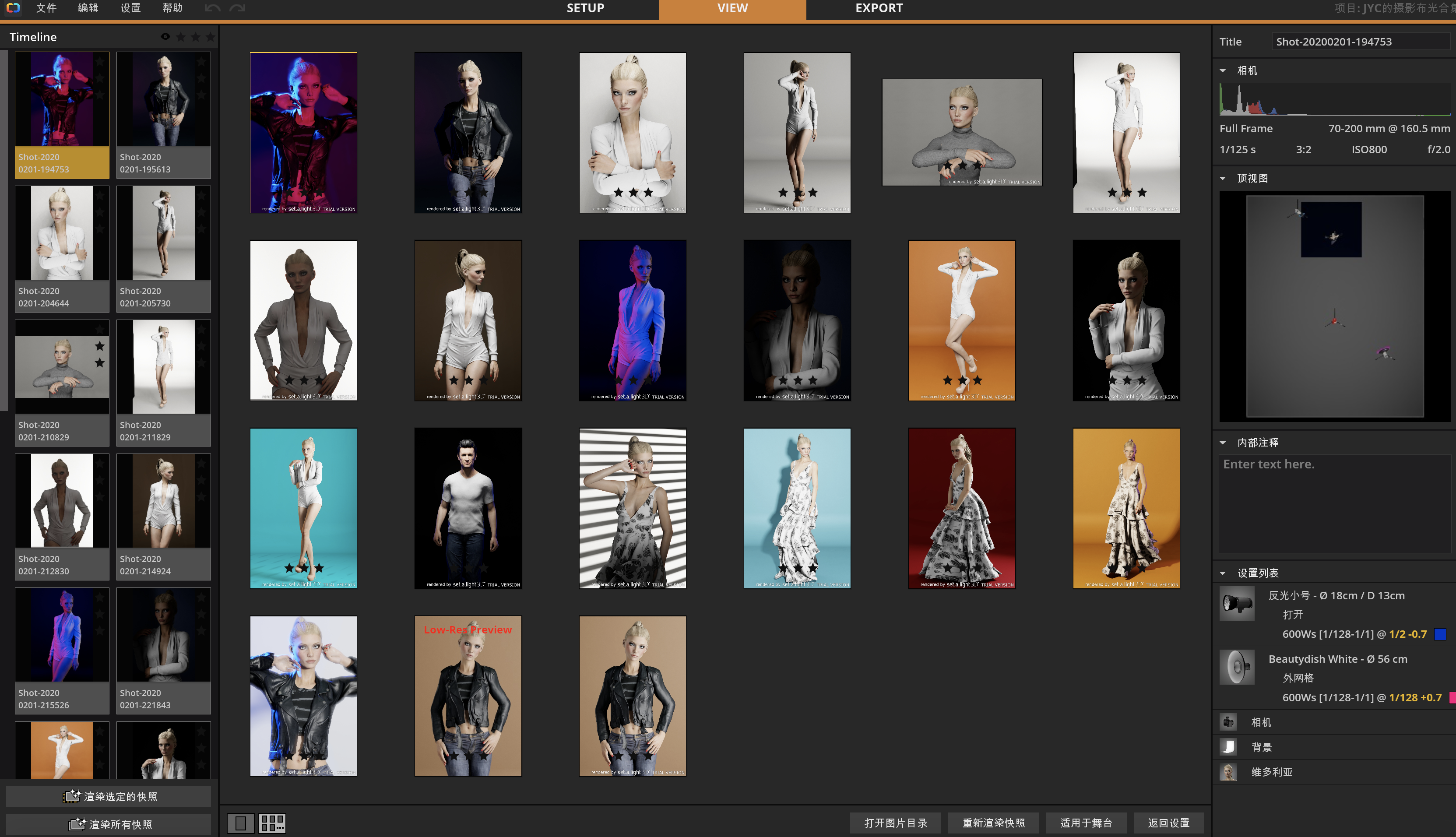Click the blue color swatch of reflector
This screenshot has height=837, width=1456.
[1440, 634]
